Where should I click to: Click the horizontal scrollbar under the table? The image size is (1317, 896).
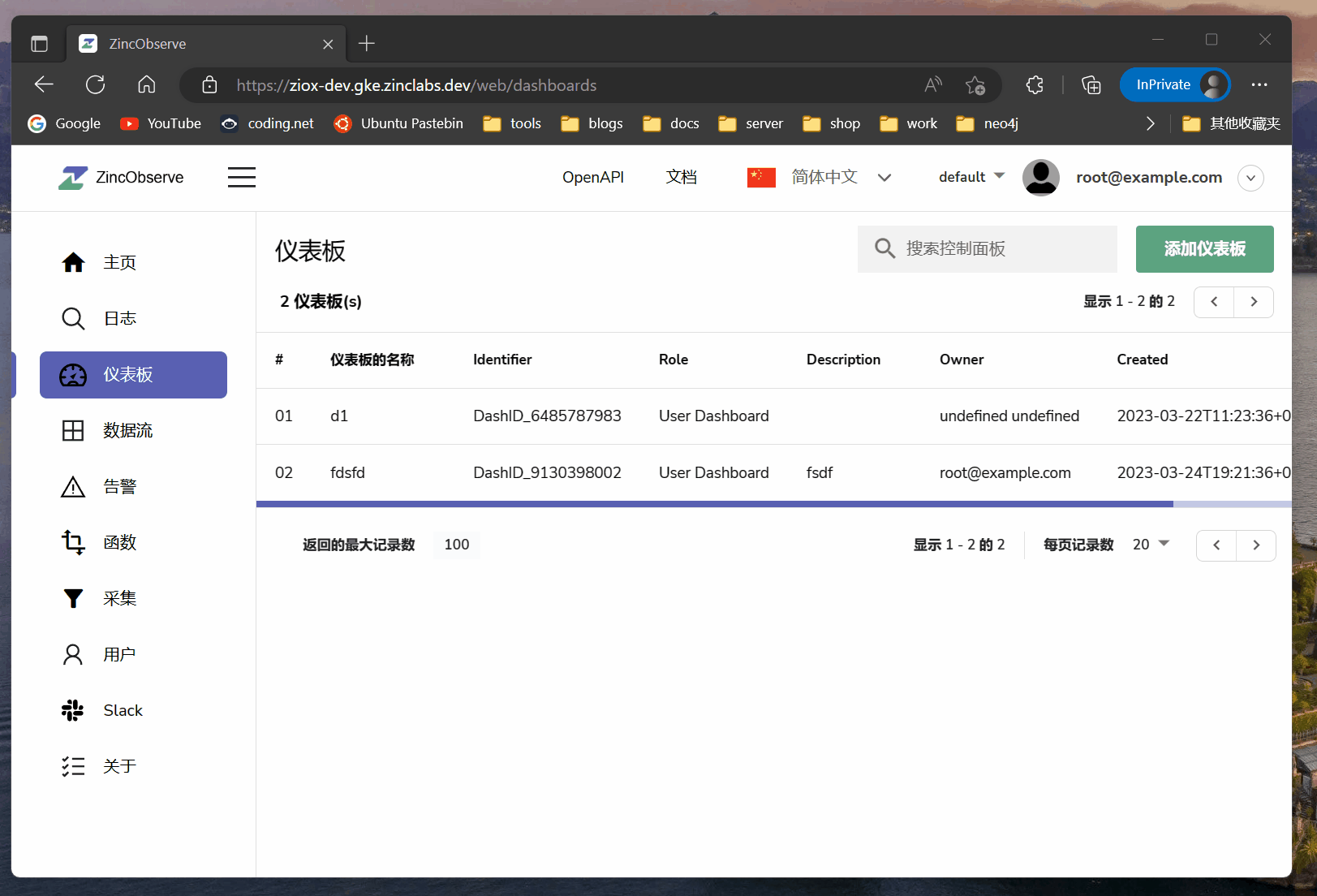pos(714,504)
